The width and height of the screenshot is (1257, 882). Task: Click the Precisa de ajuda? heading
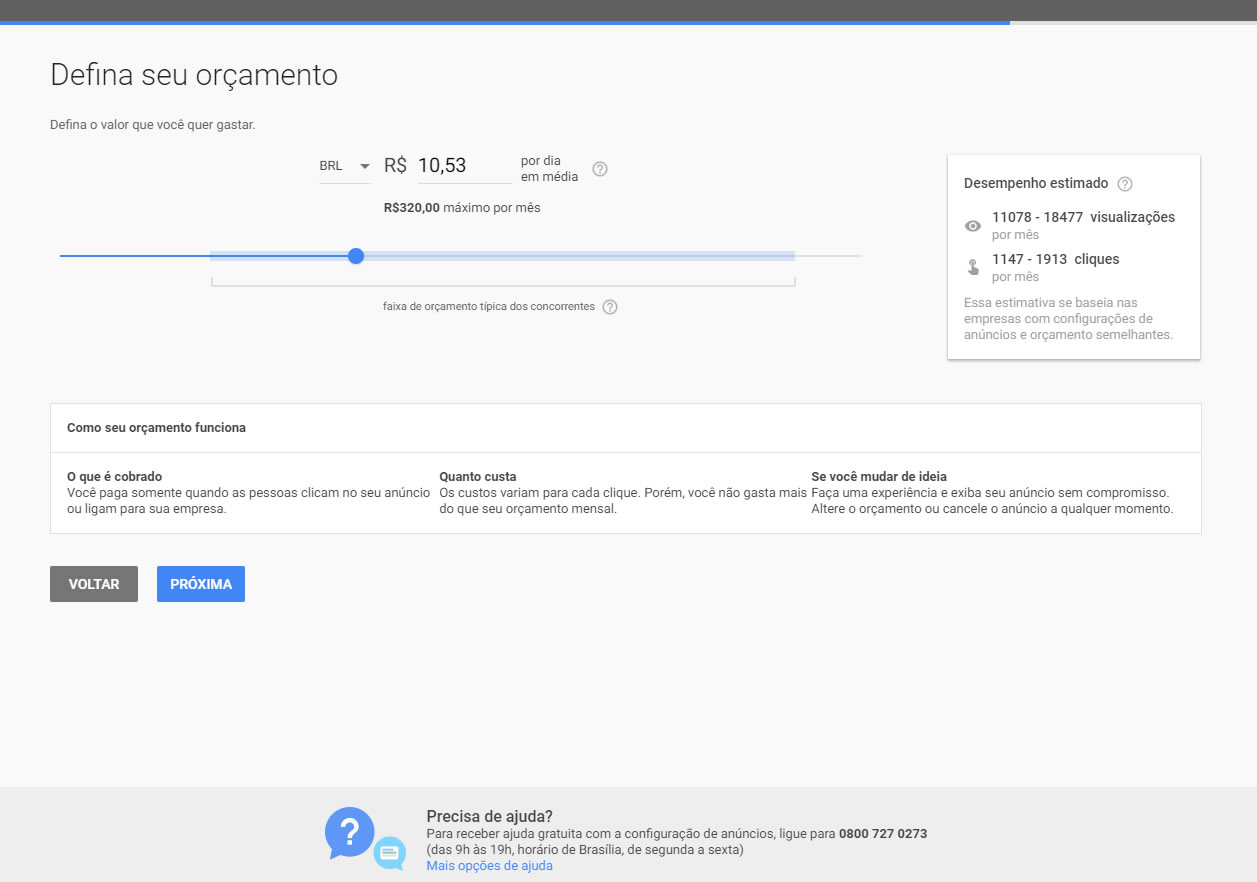[490, 816]
